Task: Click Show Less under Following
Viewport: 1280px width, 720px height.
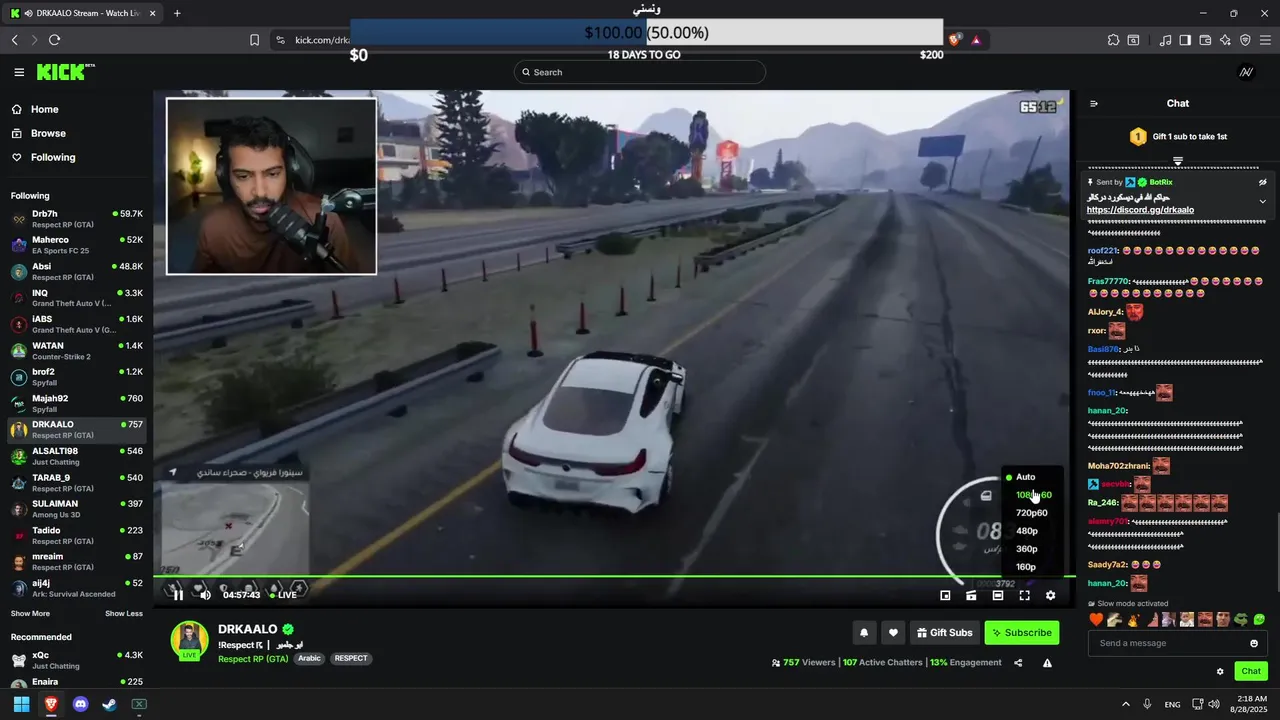Action: tap(124, 614)
